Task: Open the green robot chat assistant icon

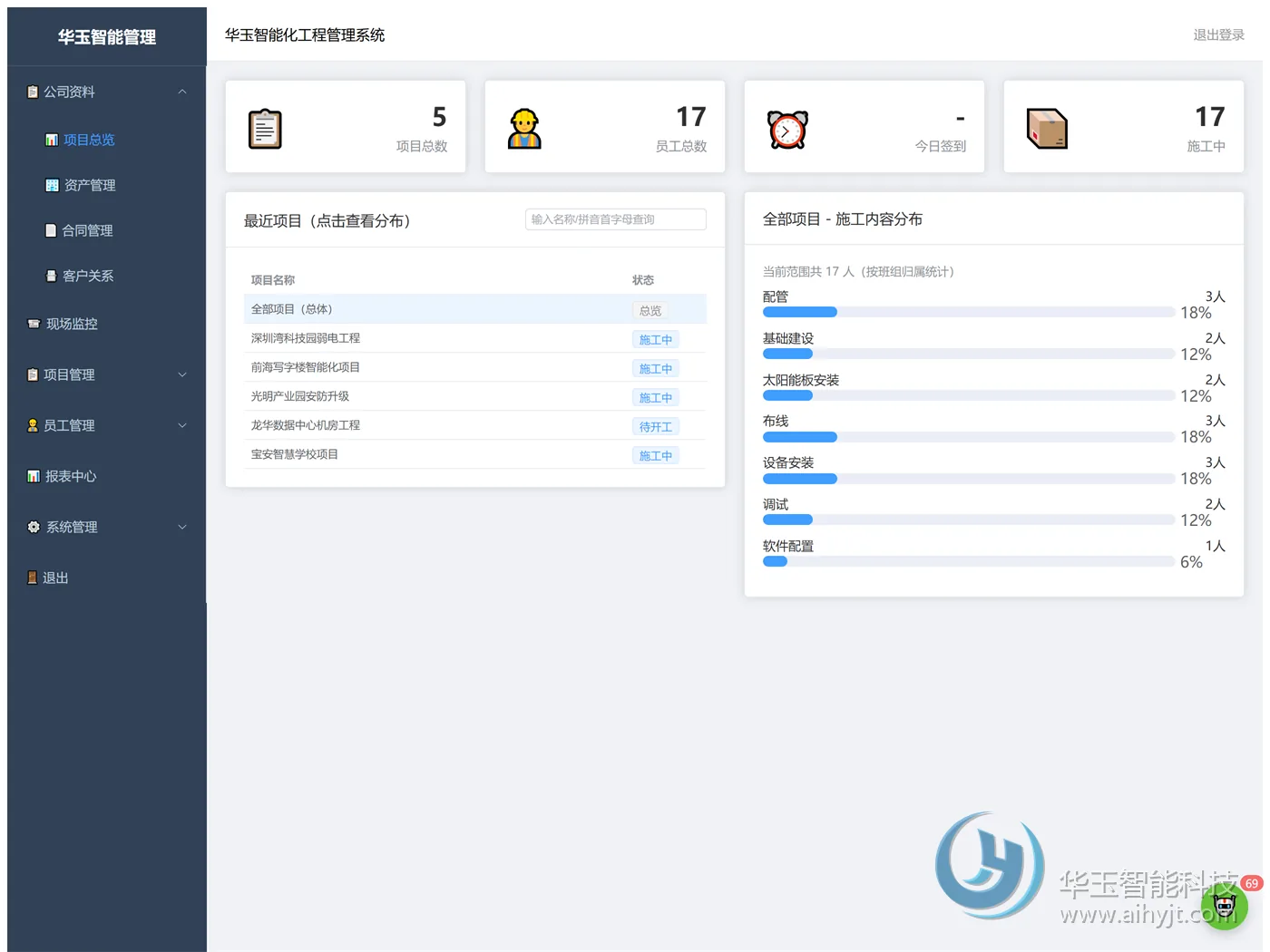Action: pyautogui.click(x=1225, y=905)
